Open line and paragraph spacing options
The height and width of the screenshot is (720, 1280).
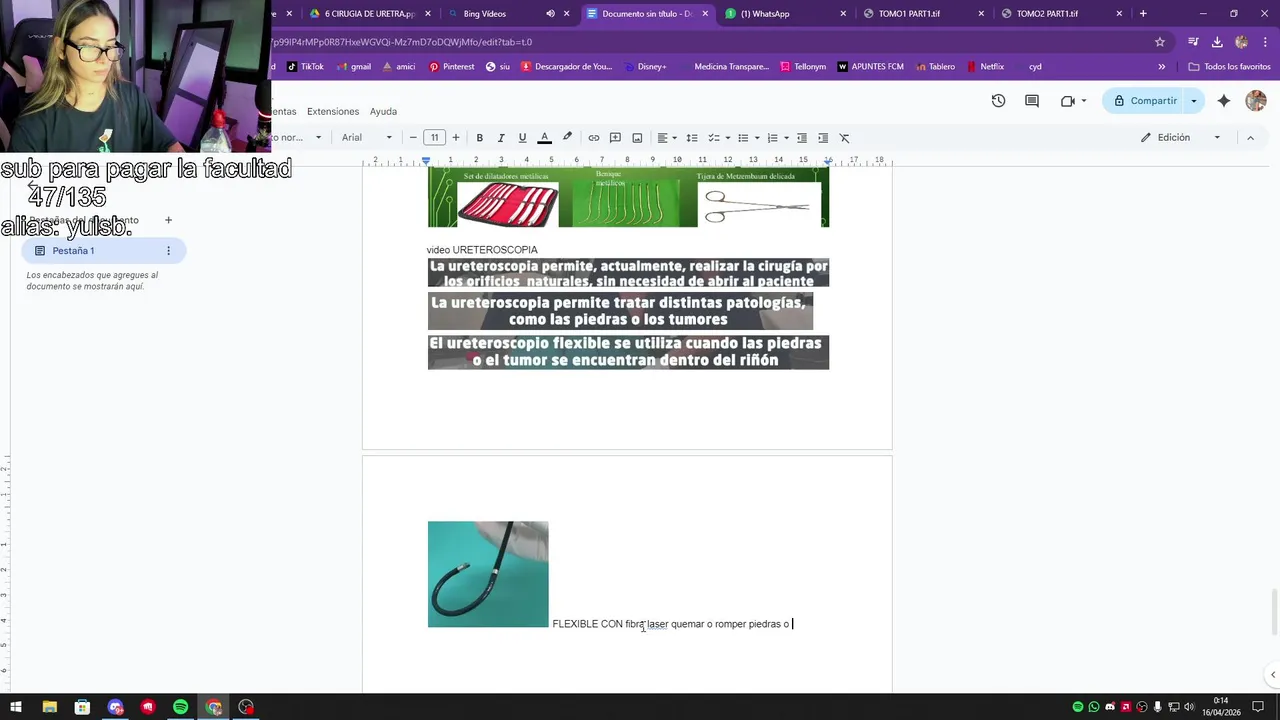(692, 138)
